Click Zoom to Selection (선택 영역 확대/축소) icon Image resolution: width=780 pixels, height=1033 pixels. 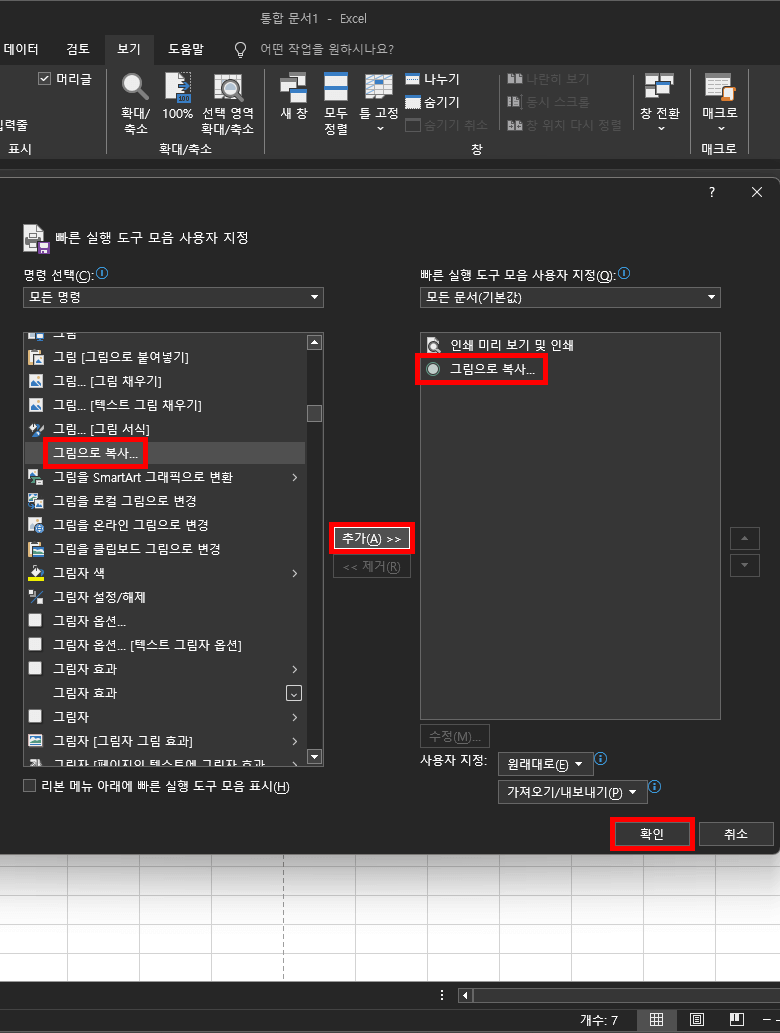pyautogui.click(x=228, y=87)
